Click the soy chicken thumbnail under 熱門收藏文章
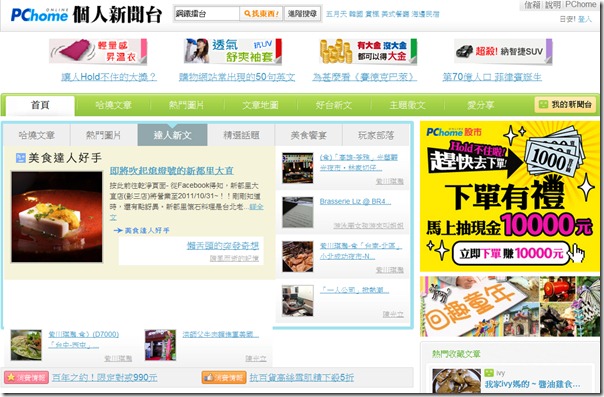Viewport: 604px width, 397px height. coord(456,380)
